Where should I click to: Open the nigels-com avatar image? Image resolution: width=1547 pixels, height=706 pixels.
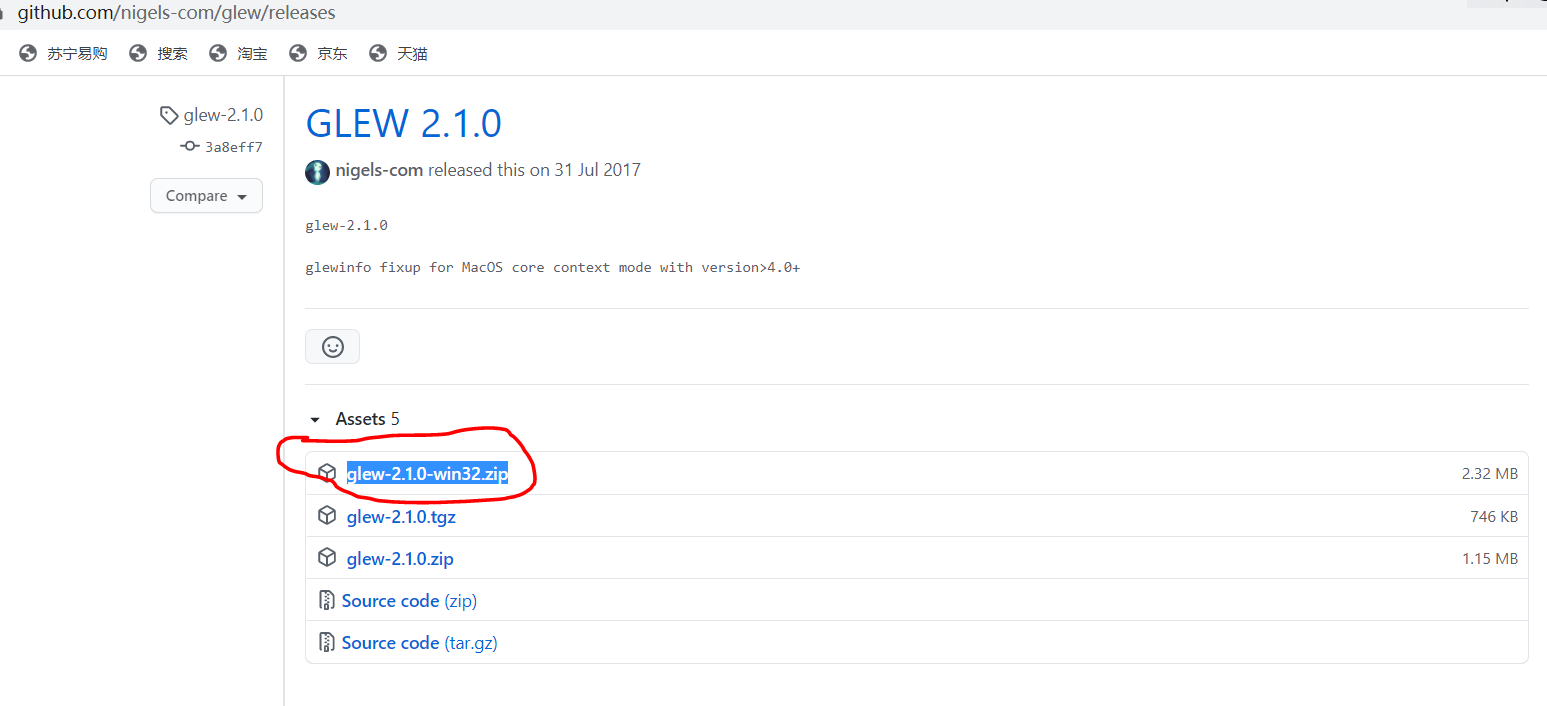tap(317, 171)
